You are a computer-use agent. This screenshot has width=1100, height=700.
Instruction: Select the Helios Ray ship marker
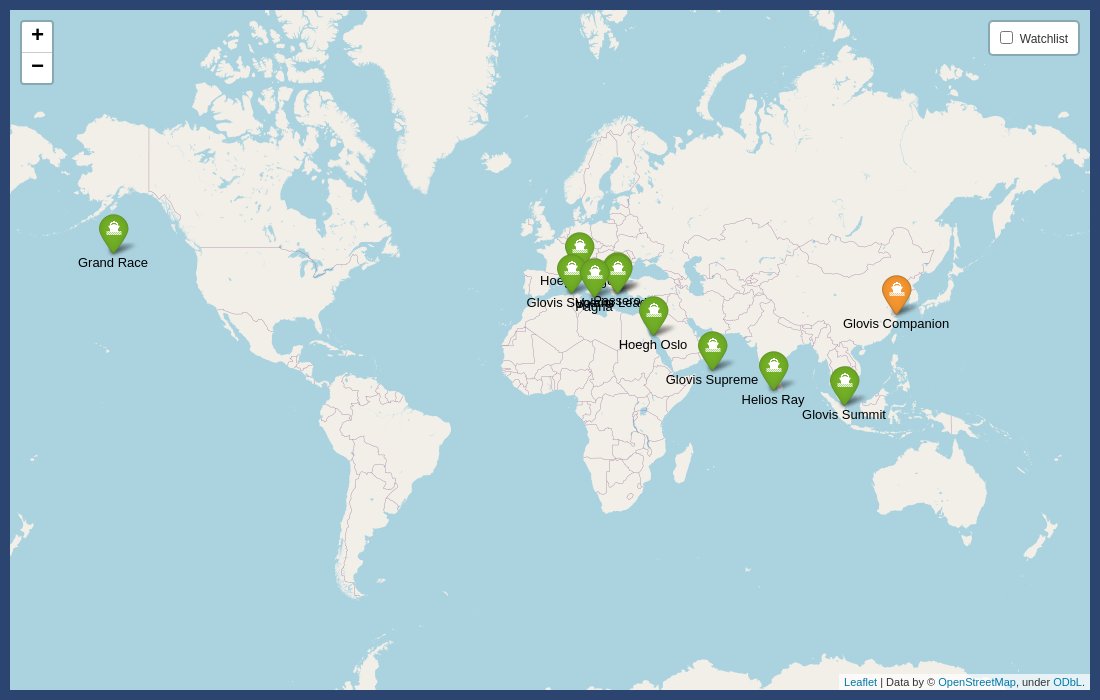(774, 370)
